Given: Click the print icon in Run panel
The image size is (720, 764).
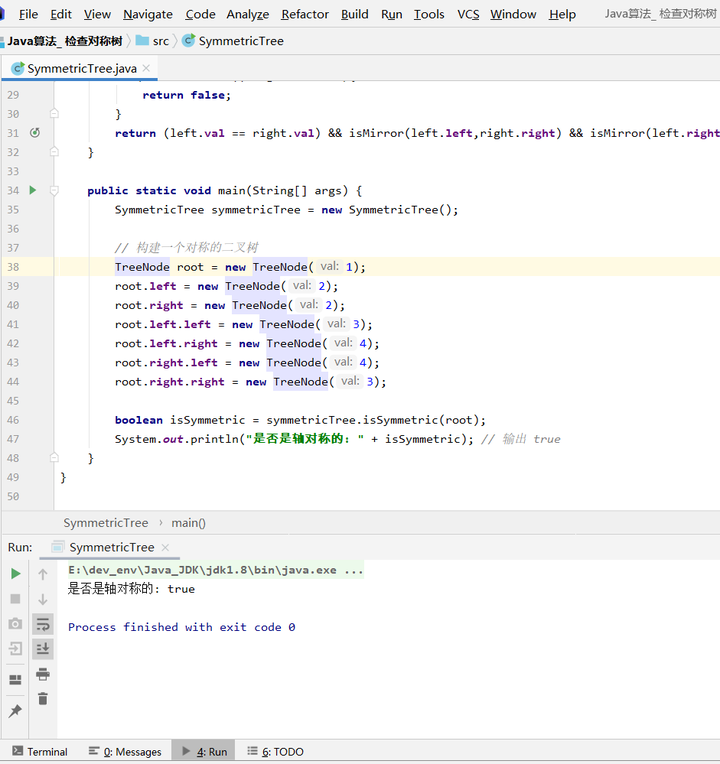Looking at the screenshot, I should pos(43,674).
